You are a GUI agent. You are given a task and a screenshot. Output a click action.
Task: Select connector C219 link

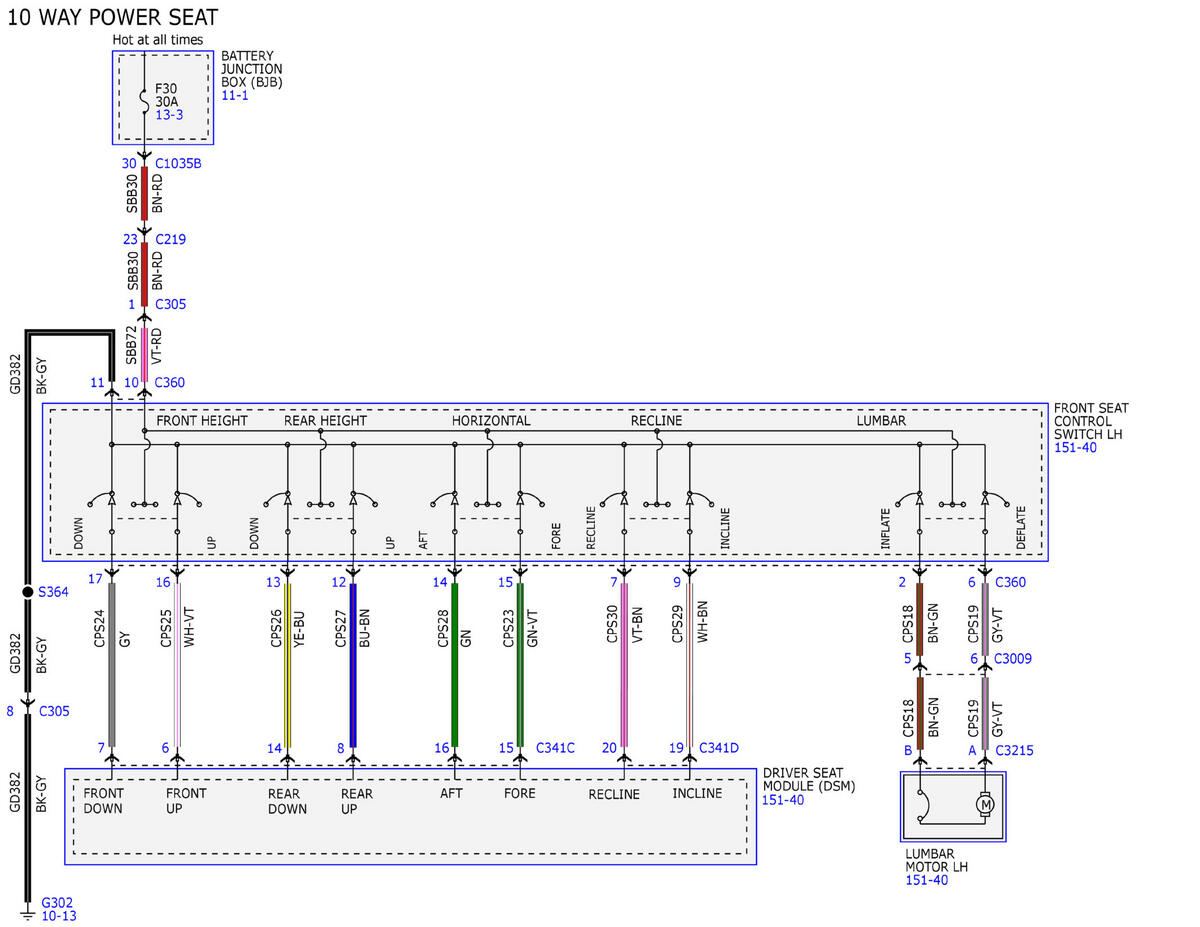[170, 239]
